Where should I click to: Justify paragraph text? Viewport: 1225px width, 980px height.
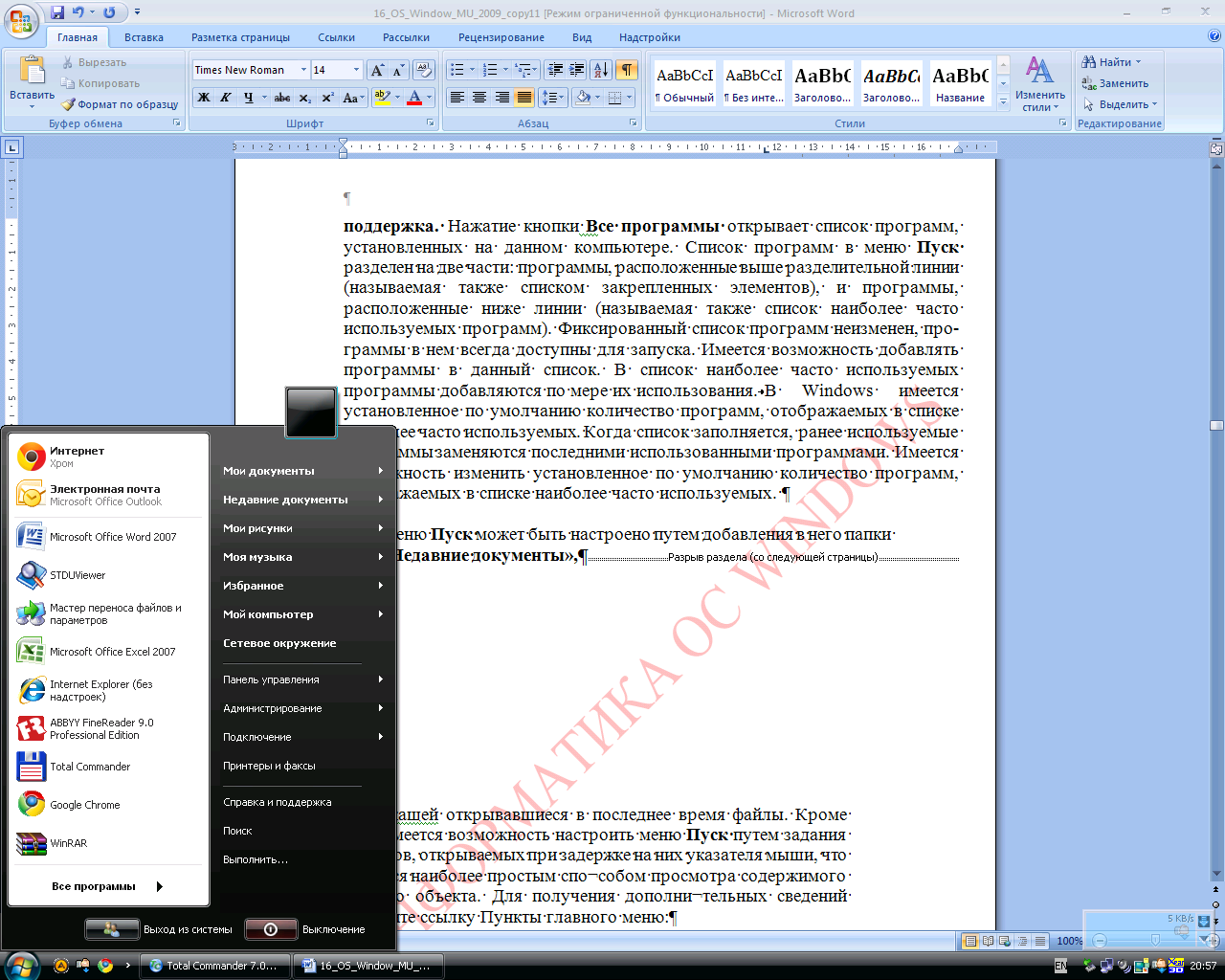[524, 98]
